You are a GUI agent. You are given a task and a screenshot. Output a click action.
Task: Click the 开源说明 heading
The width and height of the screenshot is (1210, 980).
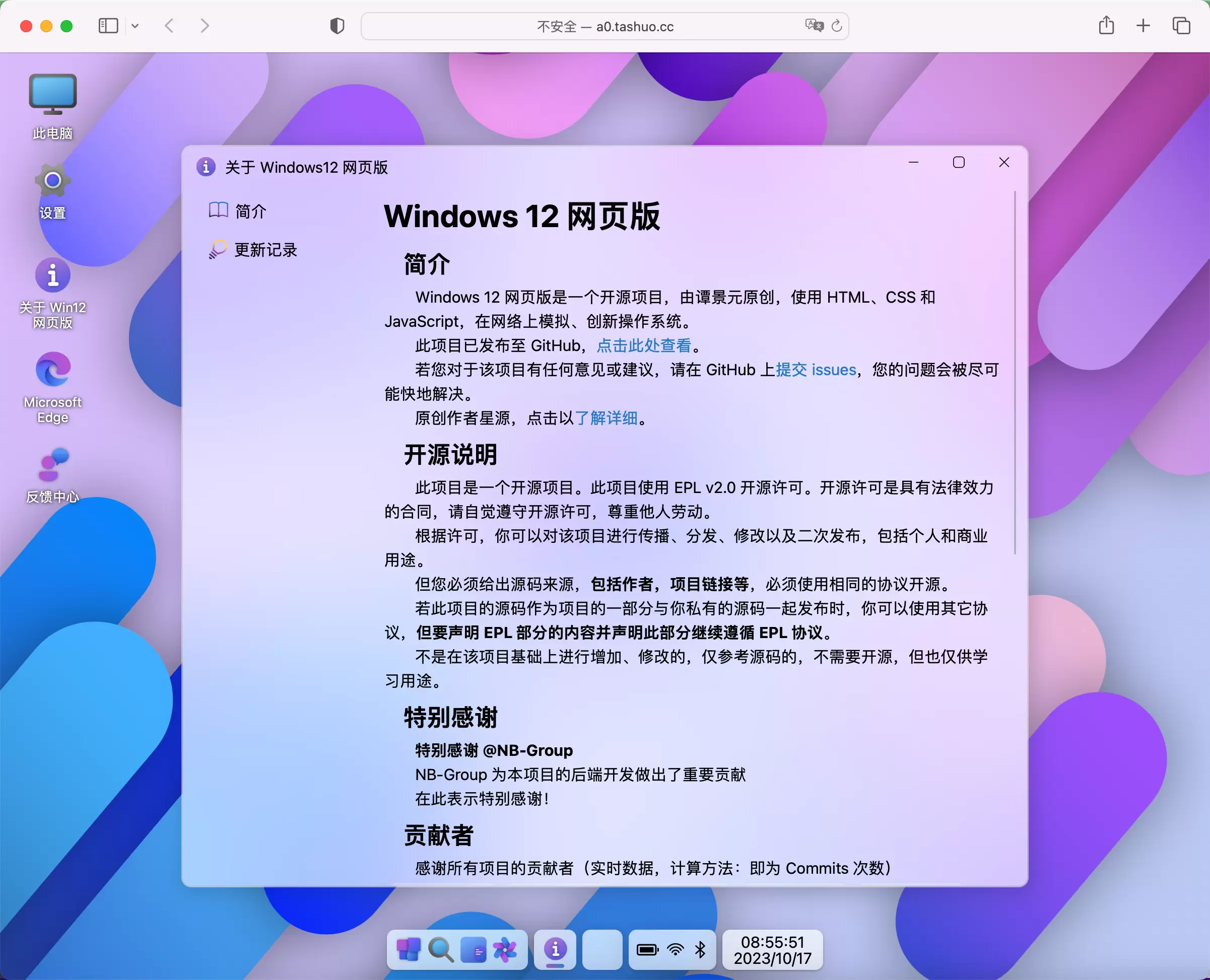450,454
